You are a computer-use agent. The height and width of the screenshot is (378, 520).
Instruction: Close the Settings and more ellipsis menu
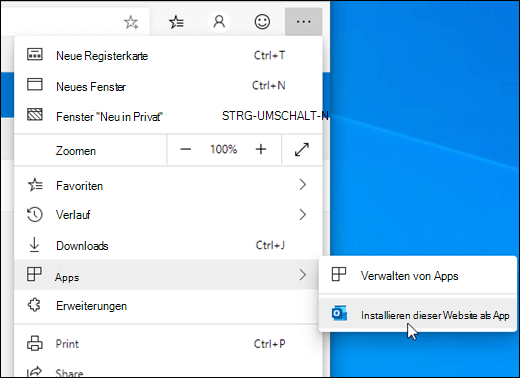(303, 22)
